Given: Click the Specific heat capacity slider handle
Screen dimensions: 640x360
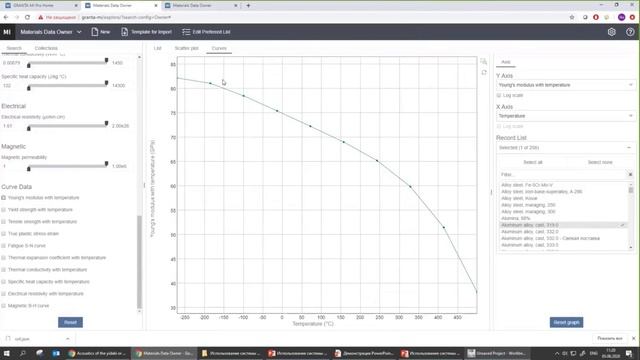Looking at the screenshot, I should click(107, 83).
